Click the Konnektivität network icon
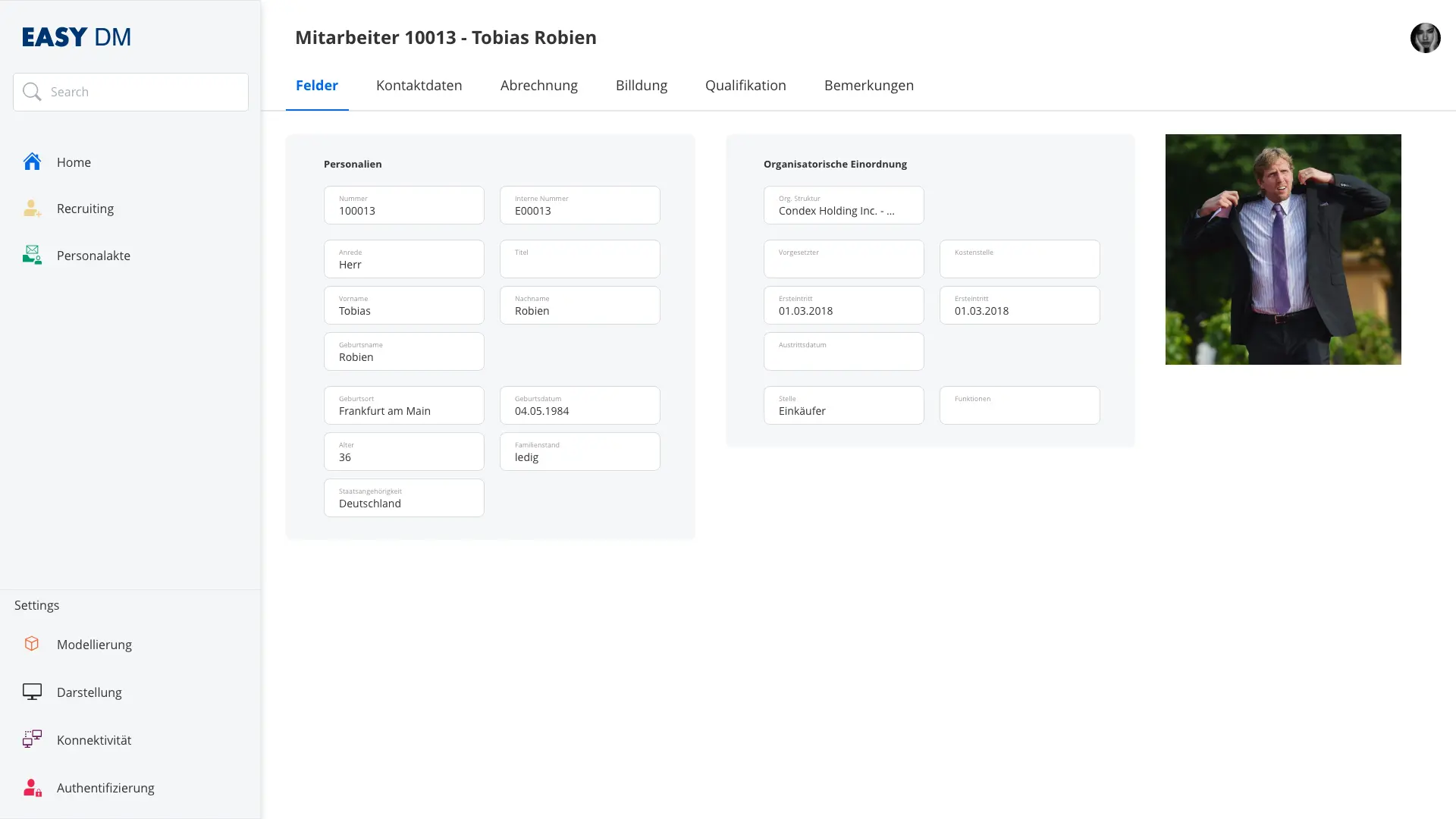The height and width of the screenshot is (819, 1456). pyautogui.click(x=32, y=739)
